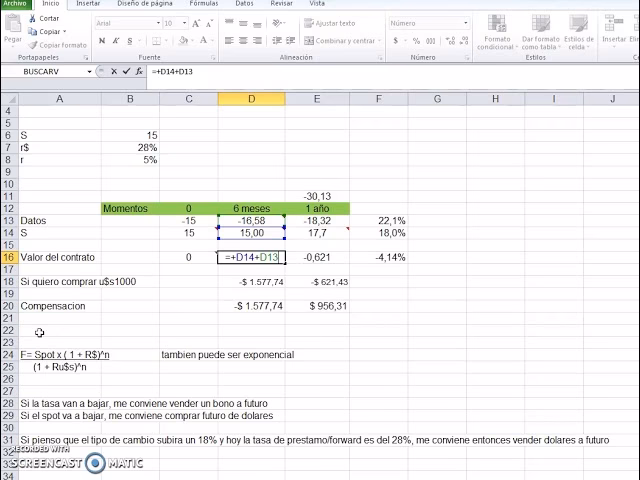Expand the Name Box dropdown arrow
Screen dimensions: 640x480
[90, 72]
